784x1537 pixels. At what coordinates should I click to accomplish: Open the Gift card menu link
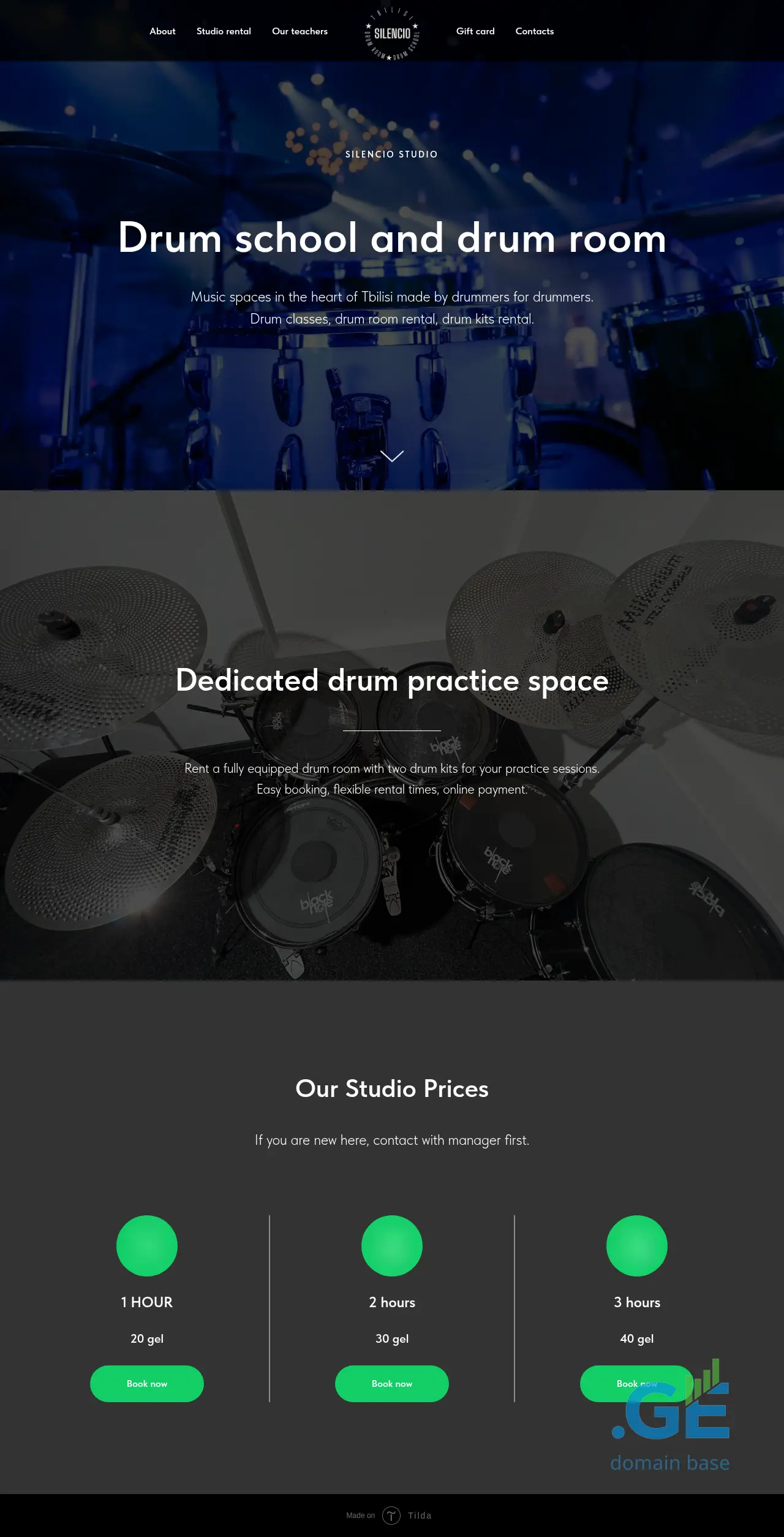click(x=475, y=31)
